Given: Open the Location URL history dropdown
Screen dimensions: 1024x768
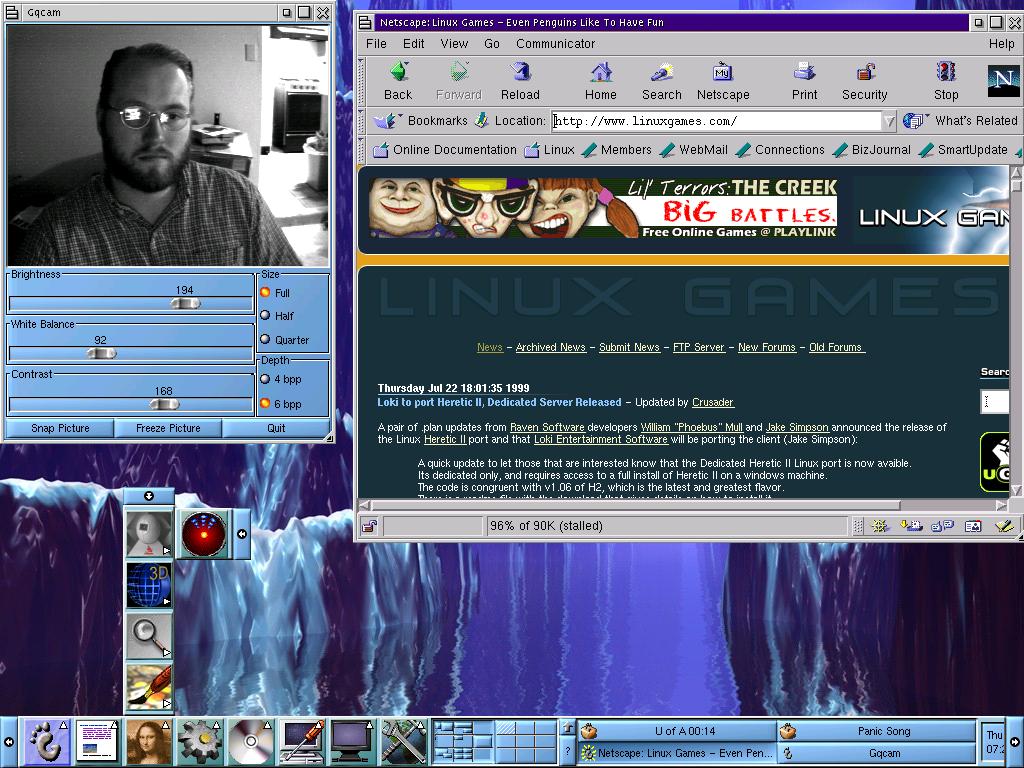Looking at the screenshot, I should (888, 121).
